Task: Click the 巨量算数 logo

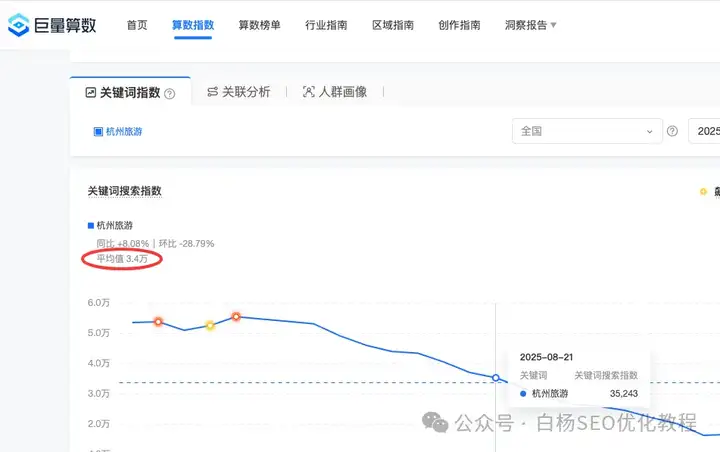Action: point(52,25)
